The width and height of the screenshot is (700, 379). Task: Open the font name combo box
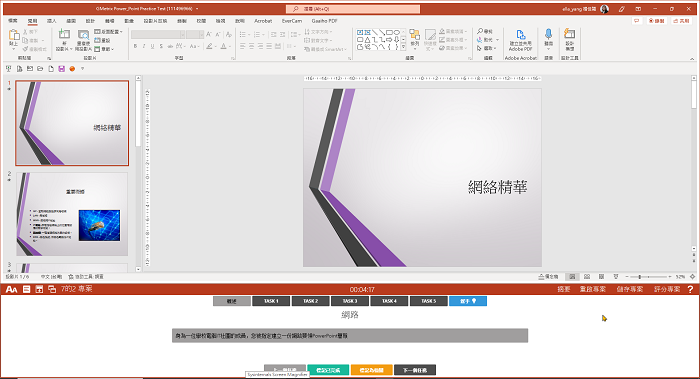coord(158,34)
